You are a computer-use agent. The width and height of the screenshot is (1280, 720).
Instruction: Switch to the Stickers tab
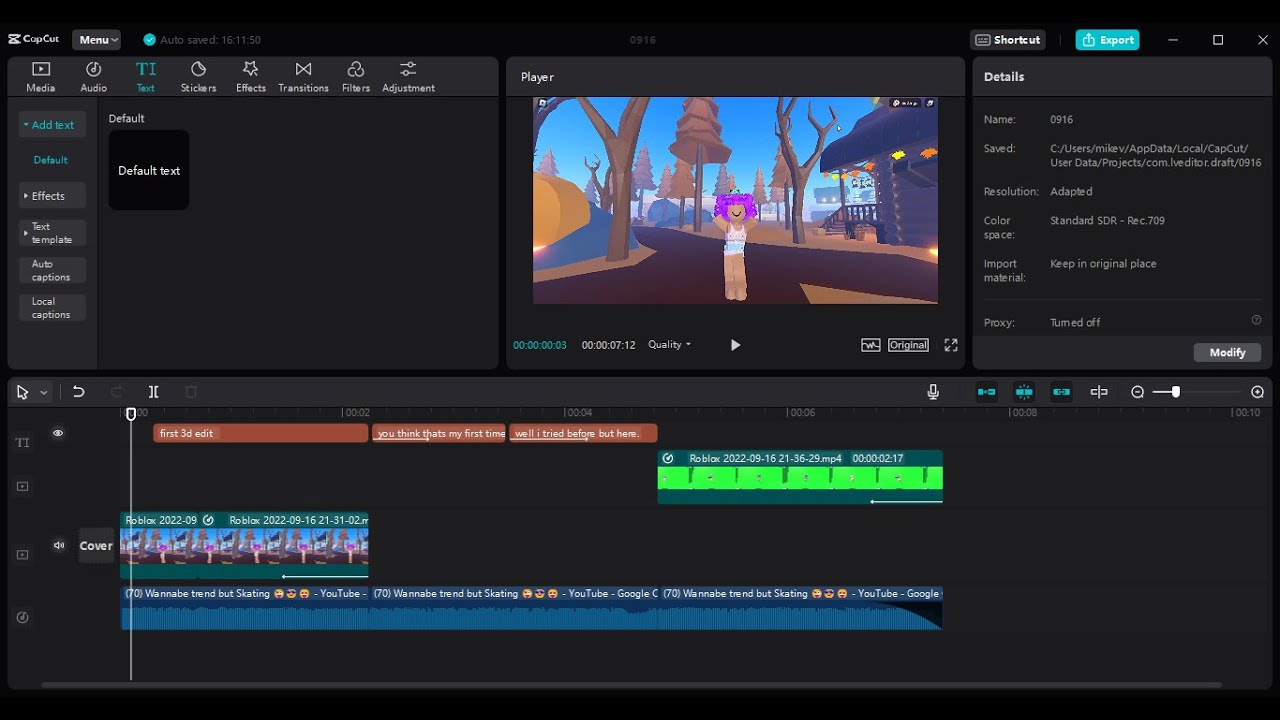coord(198,77)
